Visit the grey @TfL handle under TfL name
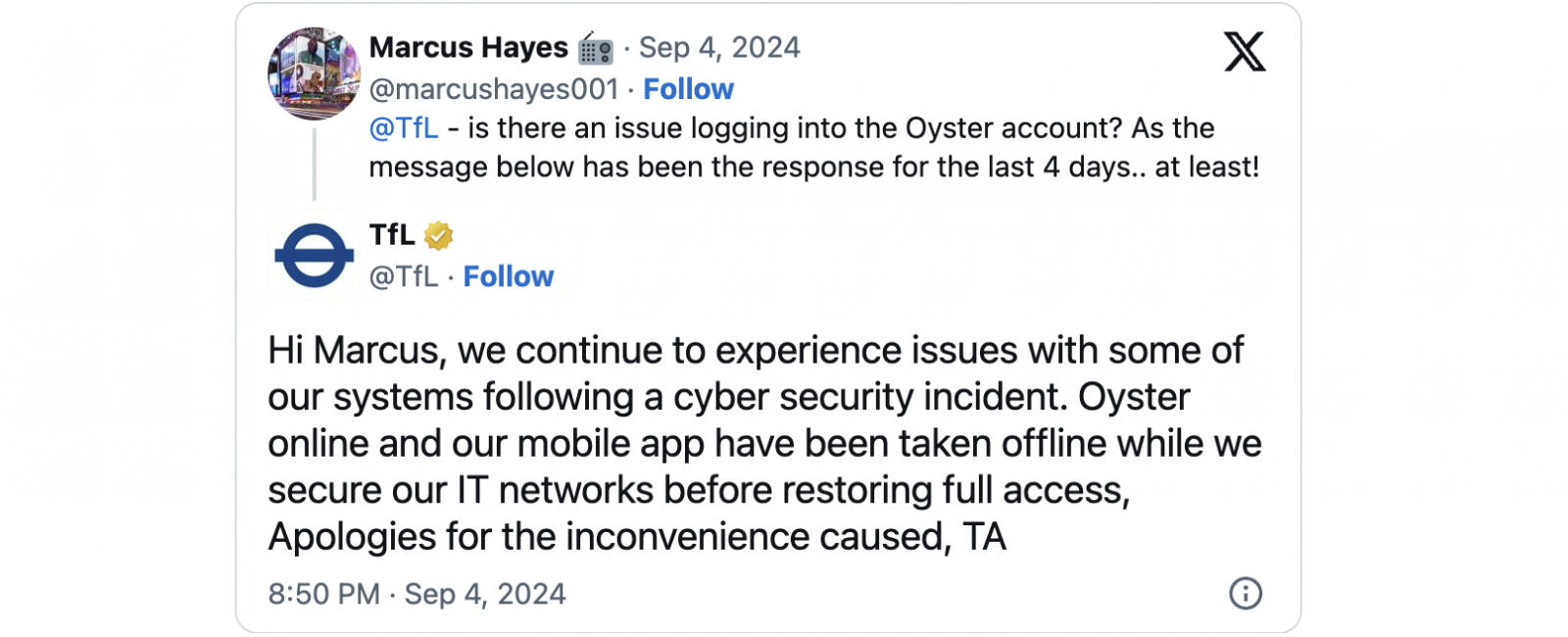Screen dimensions: 1568x637 (403, 276)
